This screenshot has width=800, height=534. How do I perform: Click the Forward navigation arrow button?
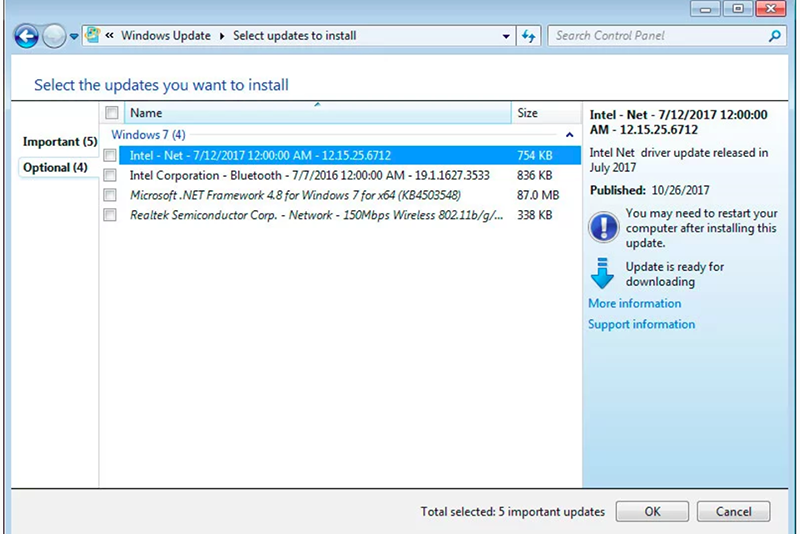coord(54,37)
